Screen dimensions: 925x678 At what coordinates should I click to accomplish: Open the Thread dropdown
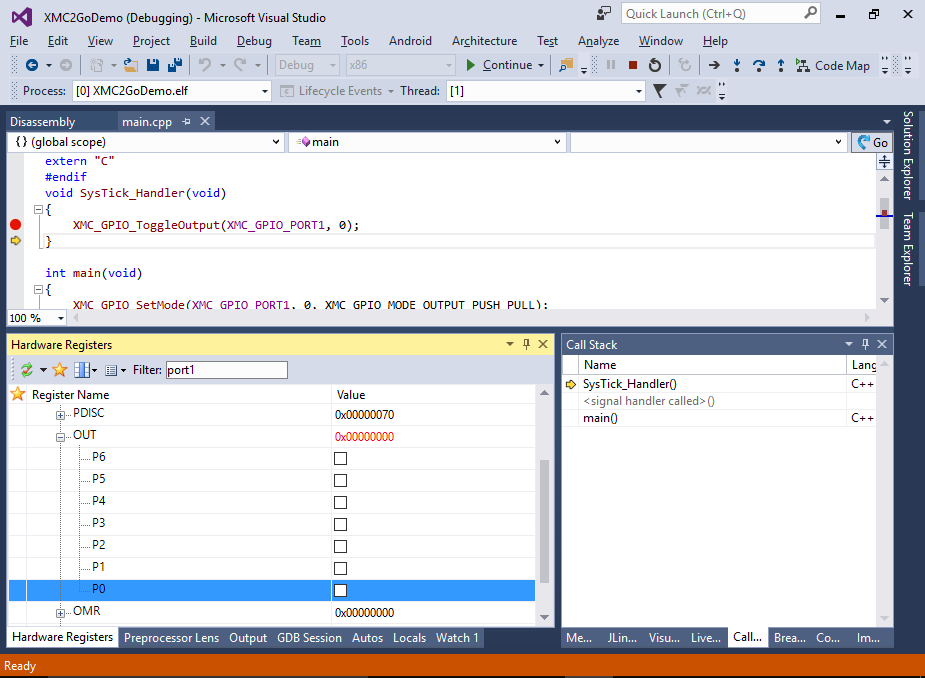(x=546, y=91)
